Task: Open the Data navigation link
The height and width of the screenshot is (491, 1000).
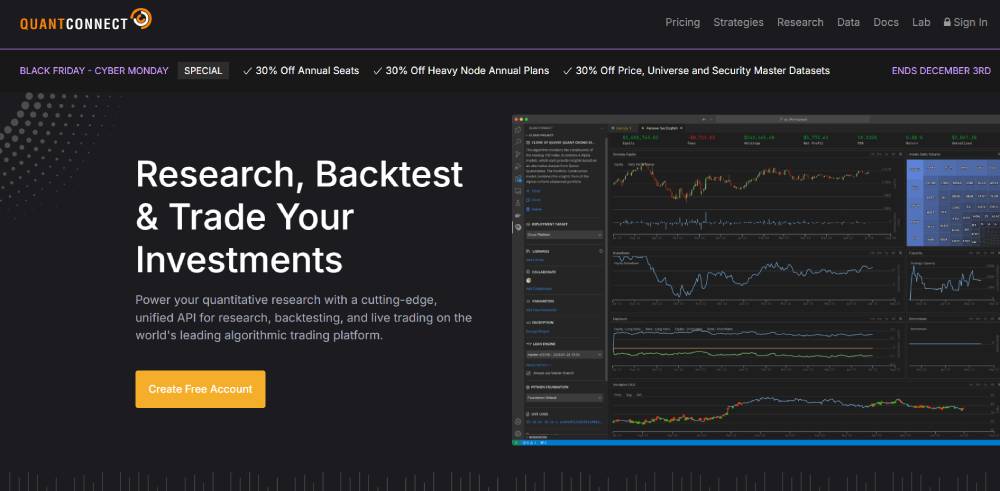Action: (848, 22)
